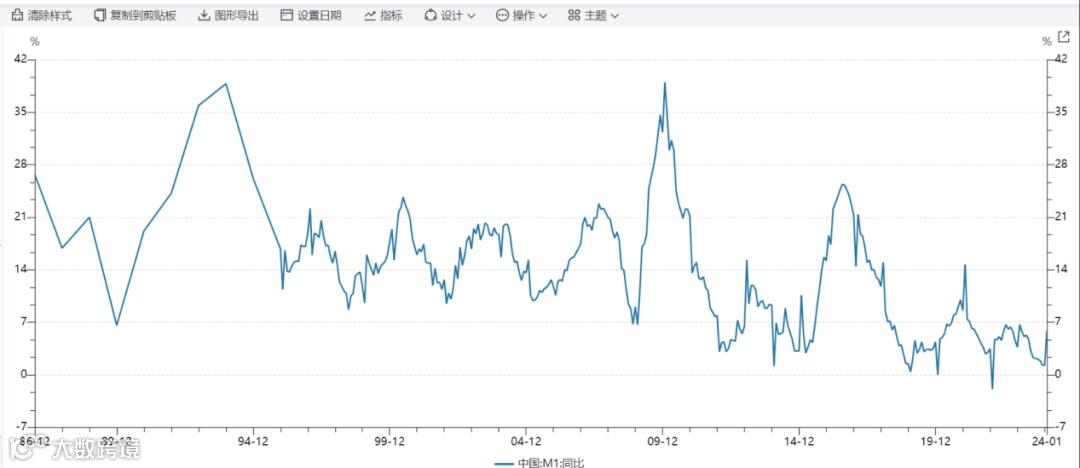The width and height of the screenshot is (1080, 468).
Task: Click the left axis value 14
Action: pos(21,269)
